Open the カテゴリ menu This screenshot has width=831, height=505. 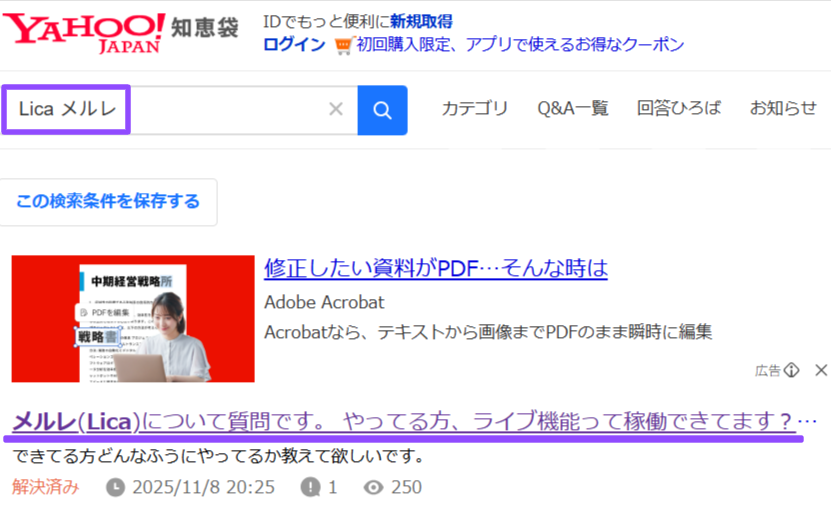pos(475,108)
